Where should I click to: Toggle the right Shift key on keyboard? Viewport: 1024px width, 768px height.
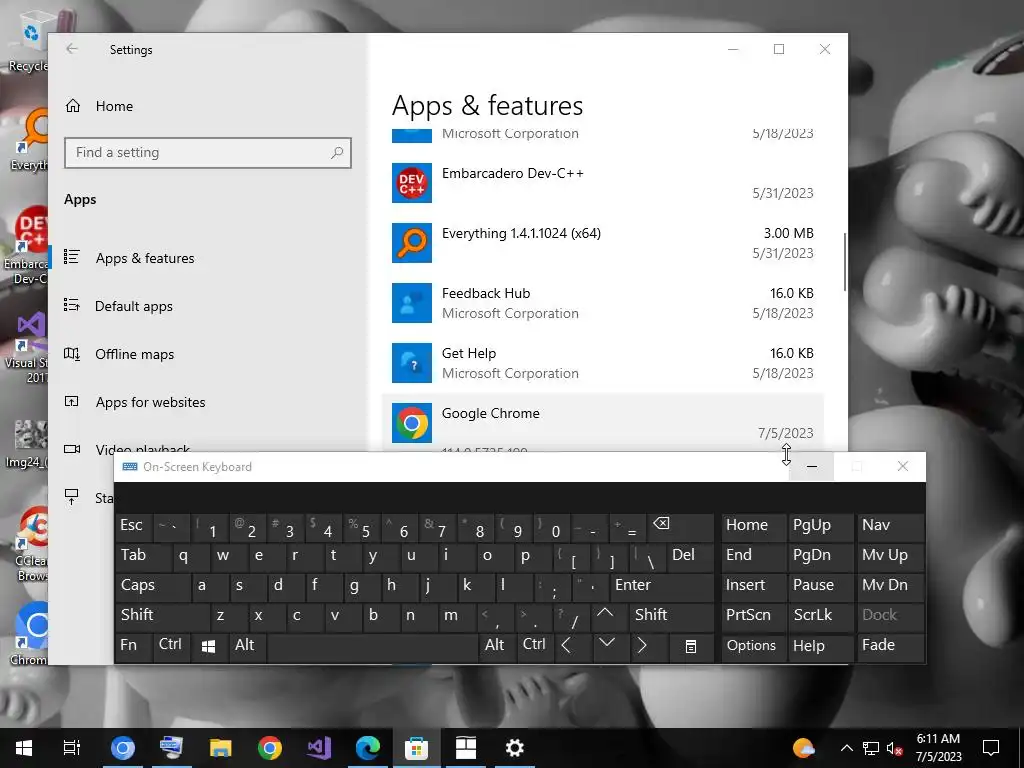671,616
